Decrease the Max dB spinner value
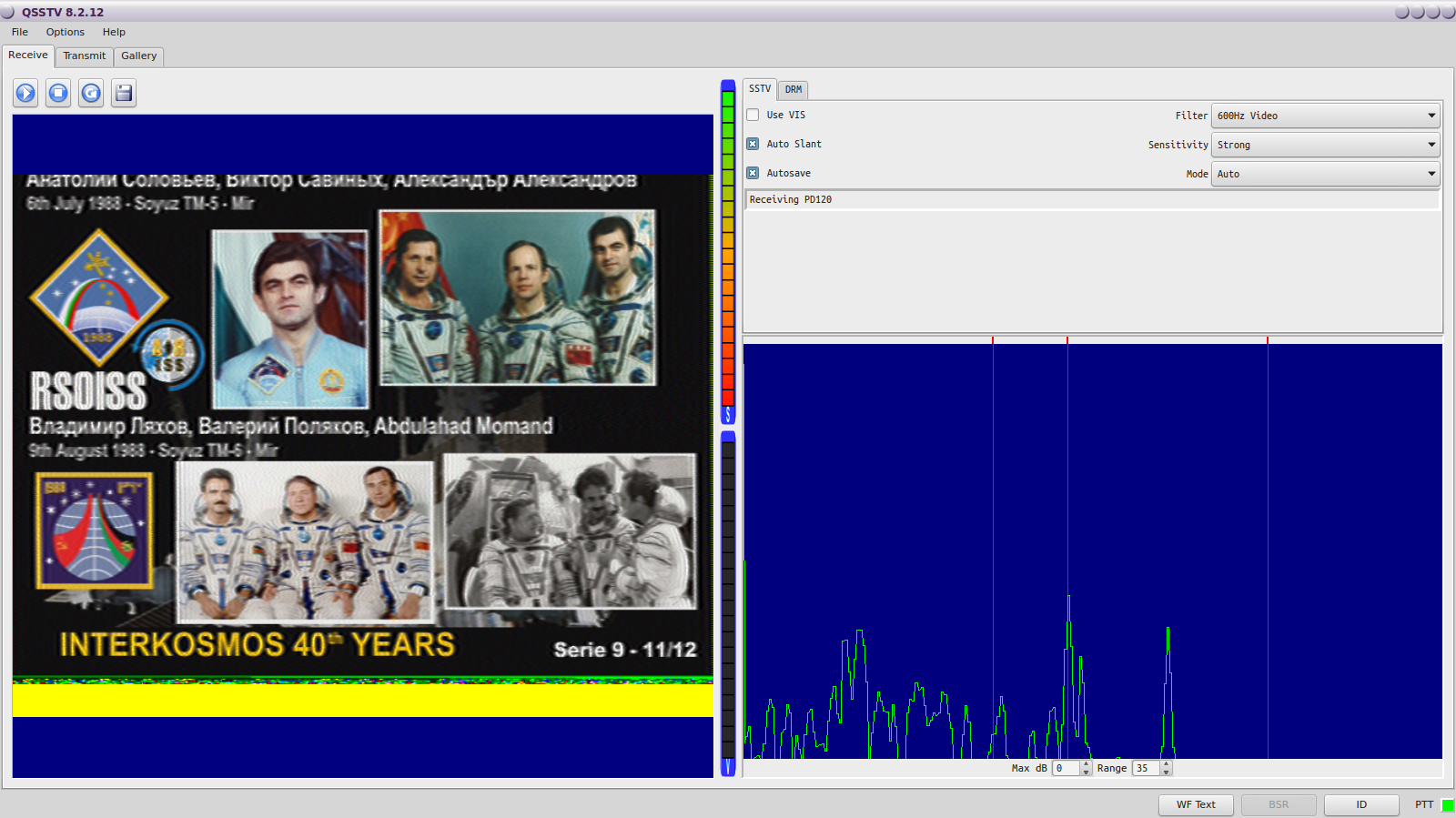 (1086, 773)
